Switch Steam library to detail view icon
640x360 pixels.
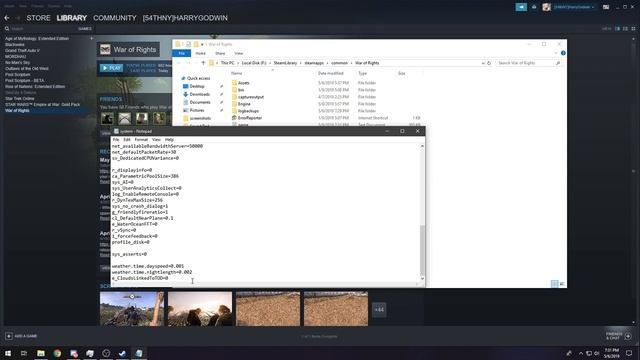(617, 29)
